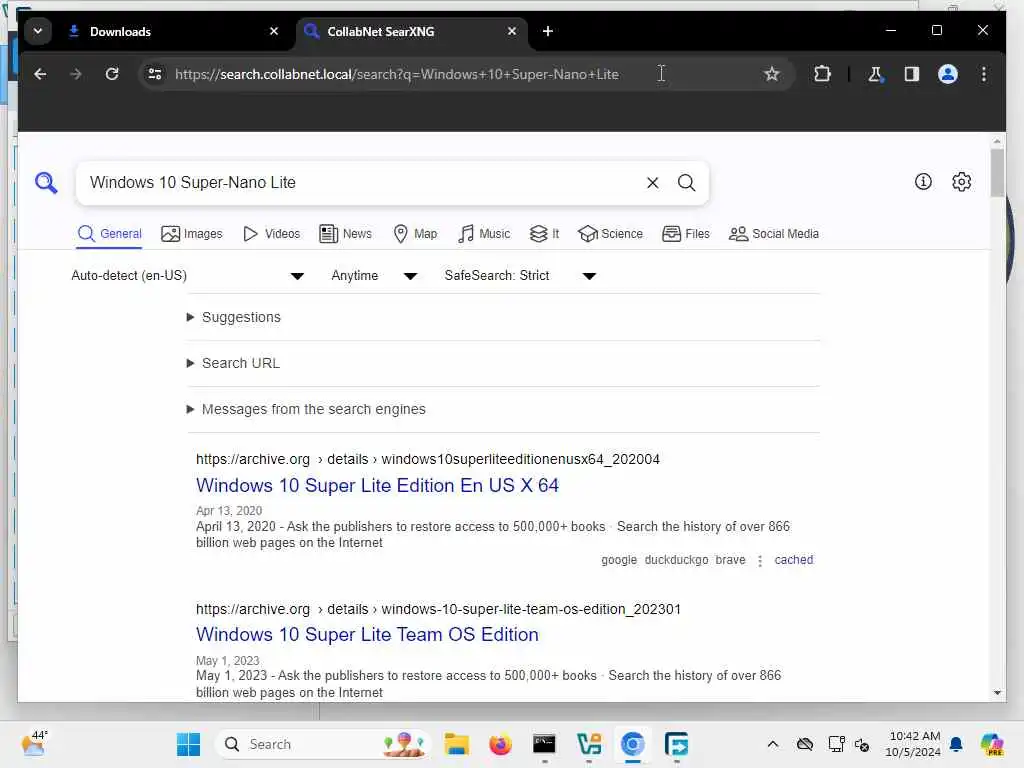The height and width of the screenshot is (768, 1024).
Task: Open the tab search dropdown
Action: (x=38, y=31)
